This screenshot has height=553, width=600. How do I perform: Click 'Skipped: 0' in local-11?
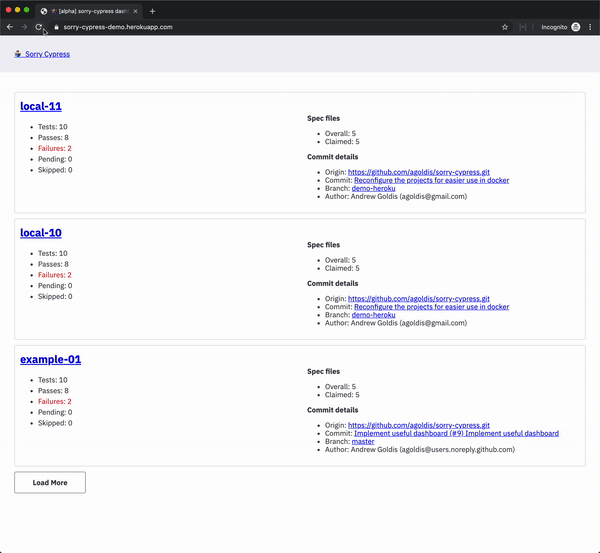[x=55, y=170]
